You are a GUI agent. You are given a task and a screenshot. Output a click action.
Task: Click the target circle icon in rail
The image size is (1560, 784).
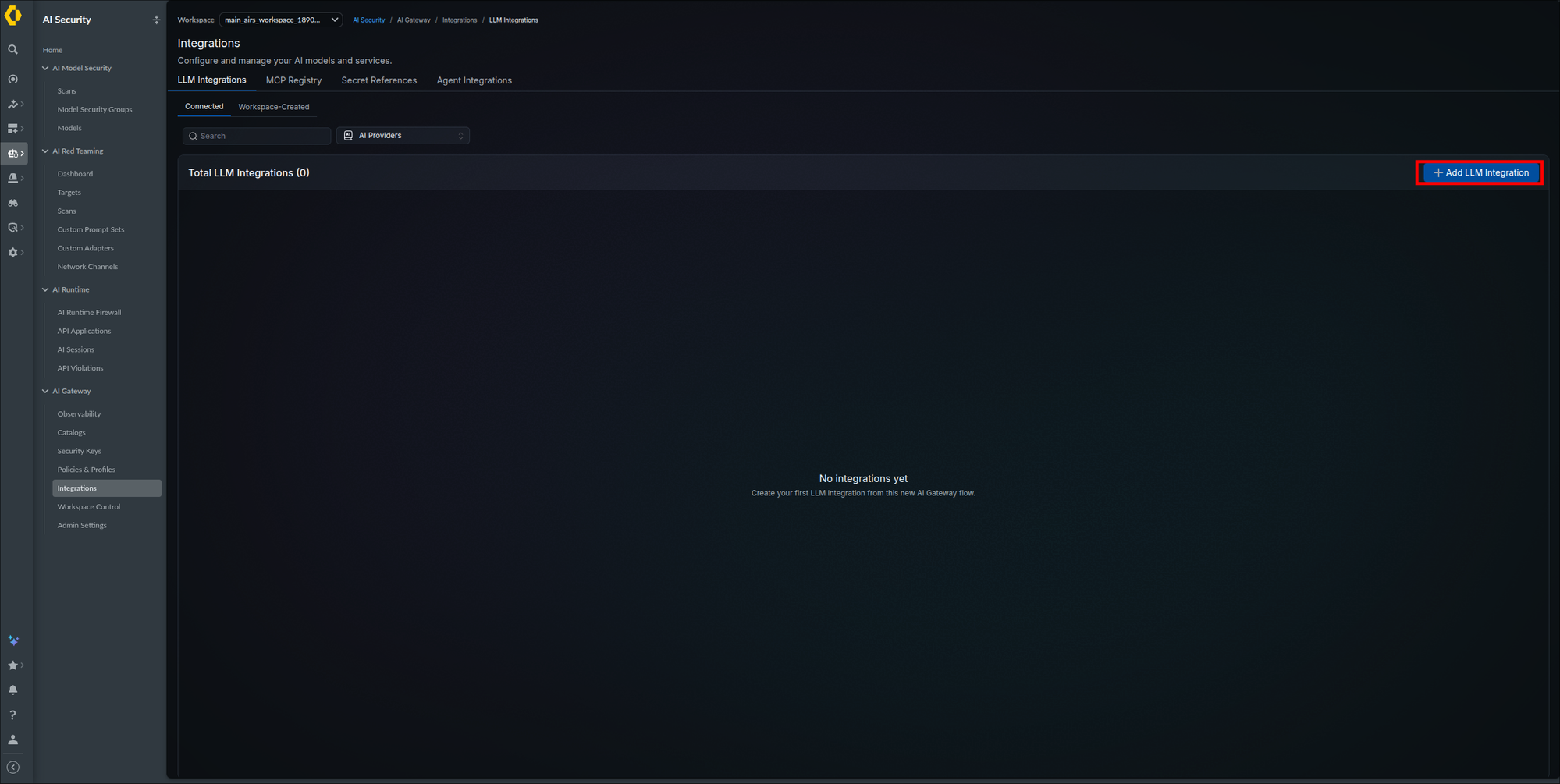(13, 79)
